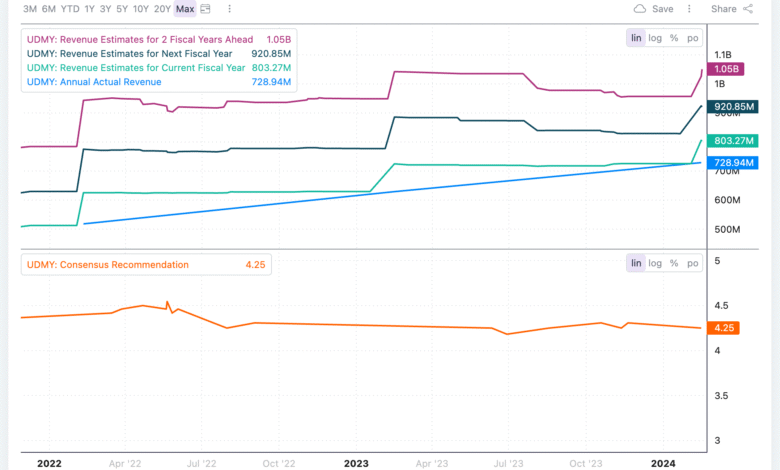Open the custom date range calendar icon
Viewport: 780px width, 470px height.
click(206, 9)
